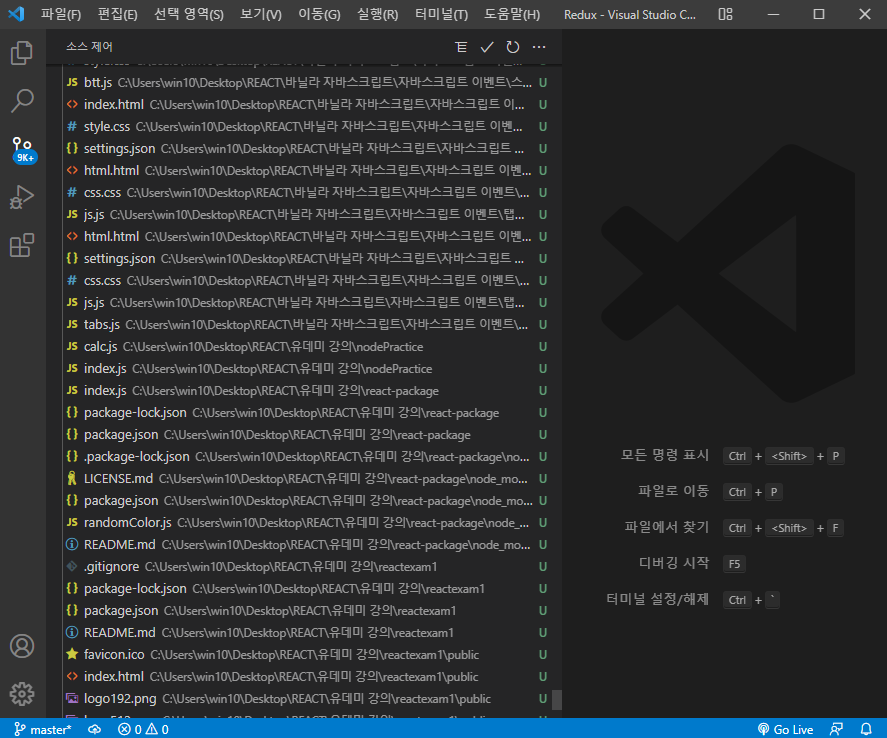Viewport: 887px width, 738px height.
Task: Click the VS Code logo in title bar
Action: click(x=16, y=14)
